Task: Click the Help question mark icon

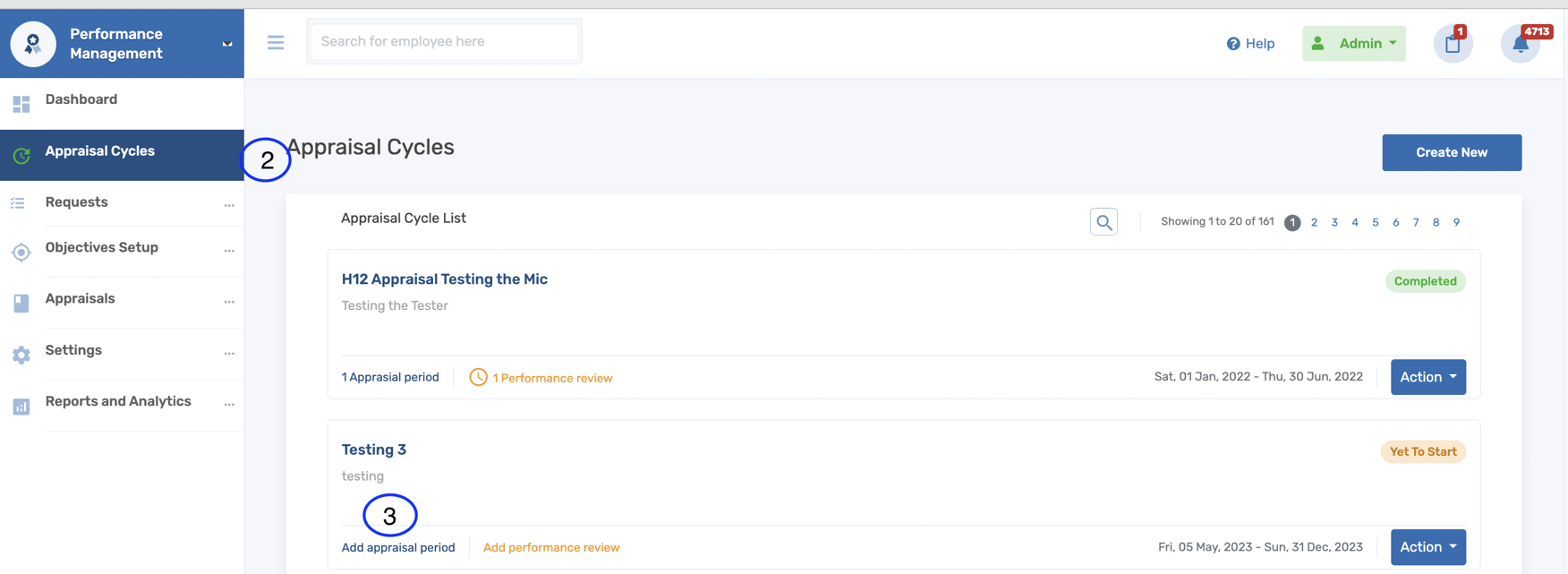Action: click(1233, 44)
